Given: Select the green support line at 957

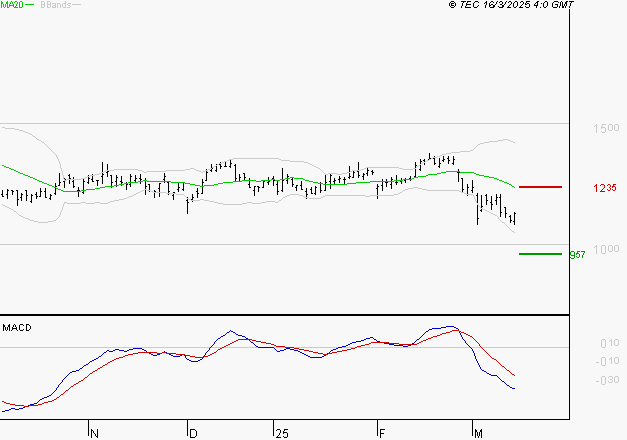Looking at the screenshot, I should pos(540,254).
